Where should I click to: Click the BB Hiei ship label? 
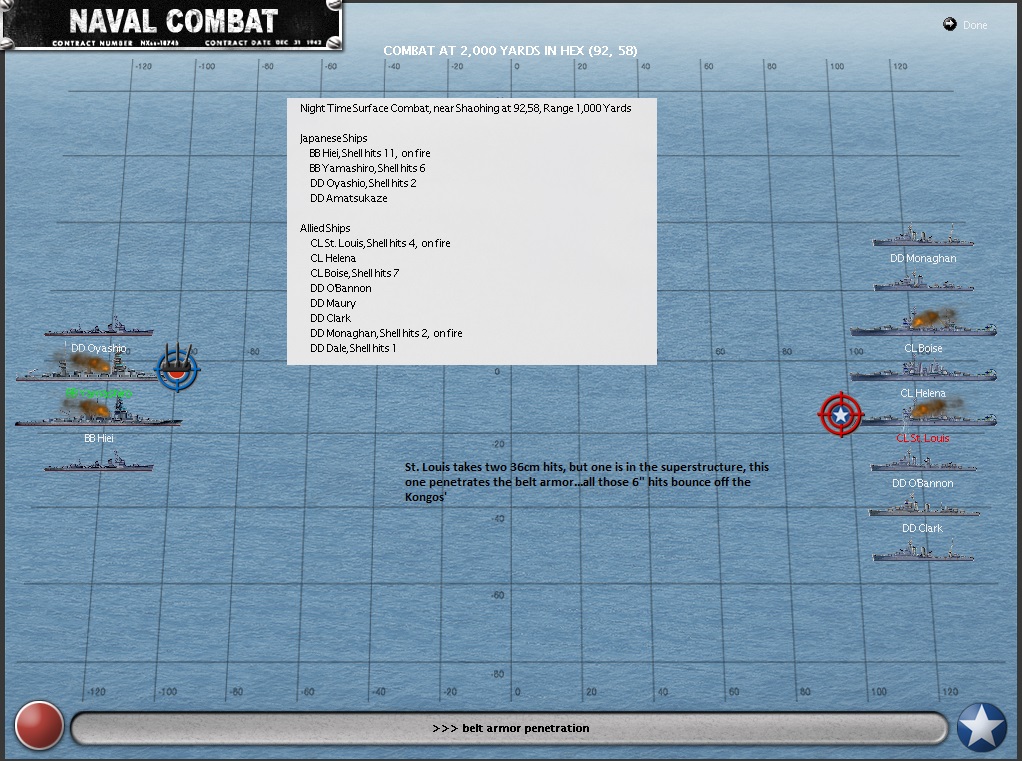tap(99, 438)
